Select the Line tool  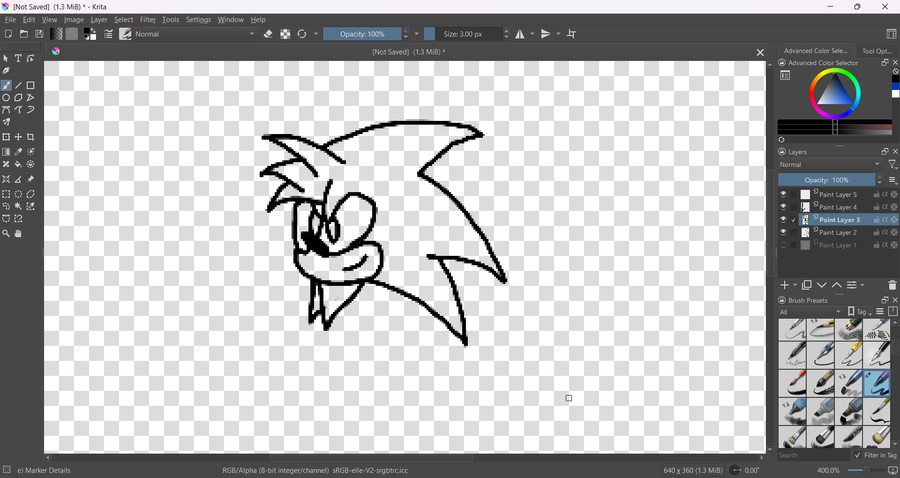(x=18, y=86)
